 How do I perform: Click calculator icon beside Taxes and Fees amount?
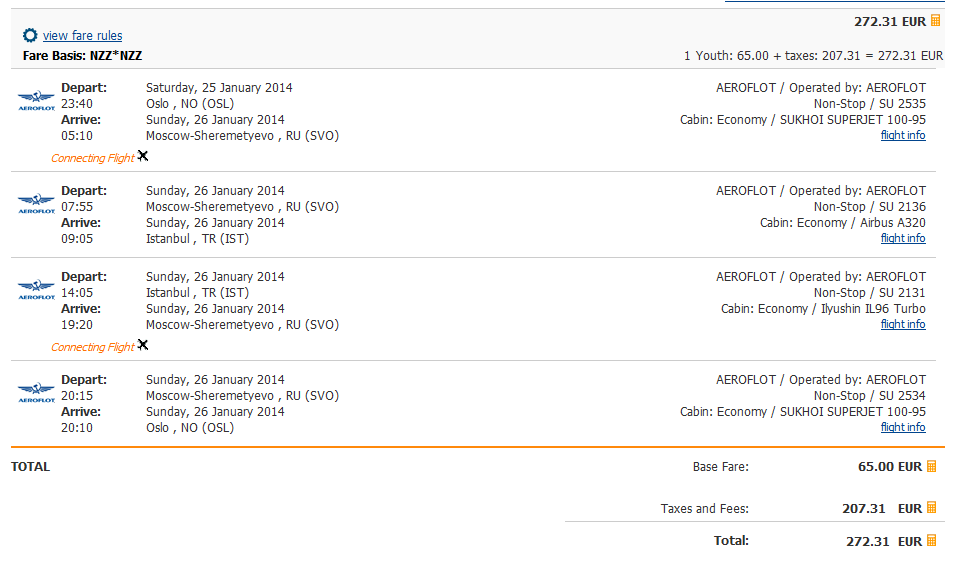[x=932, y=507]
